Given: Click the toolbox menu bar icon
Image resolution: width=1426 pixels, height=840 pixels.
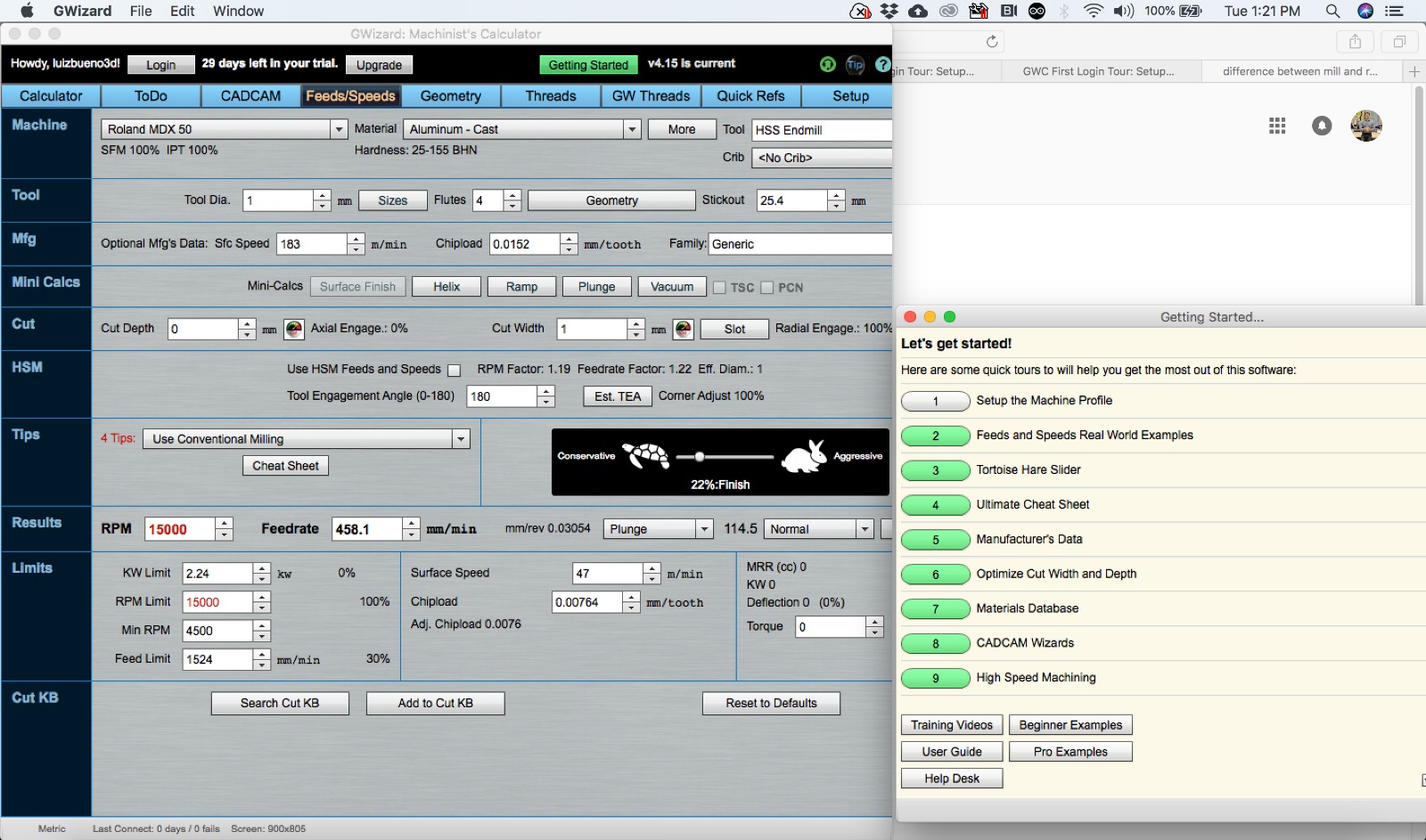Looking at the screenshot, I should tap(979, 11).
